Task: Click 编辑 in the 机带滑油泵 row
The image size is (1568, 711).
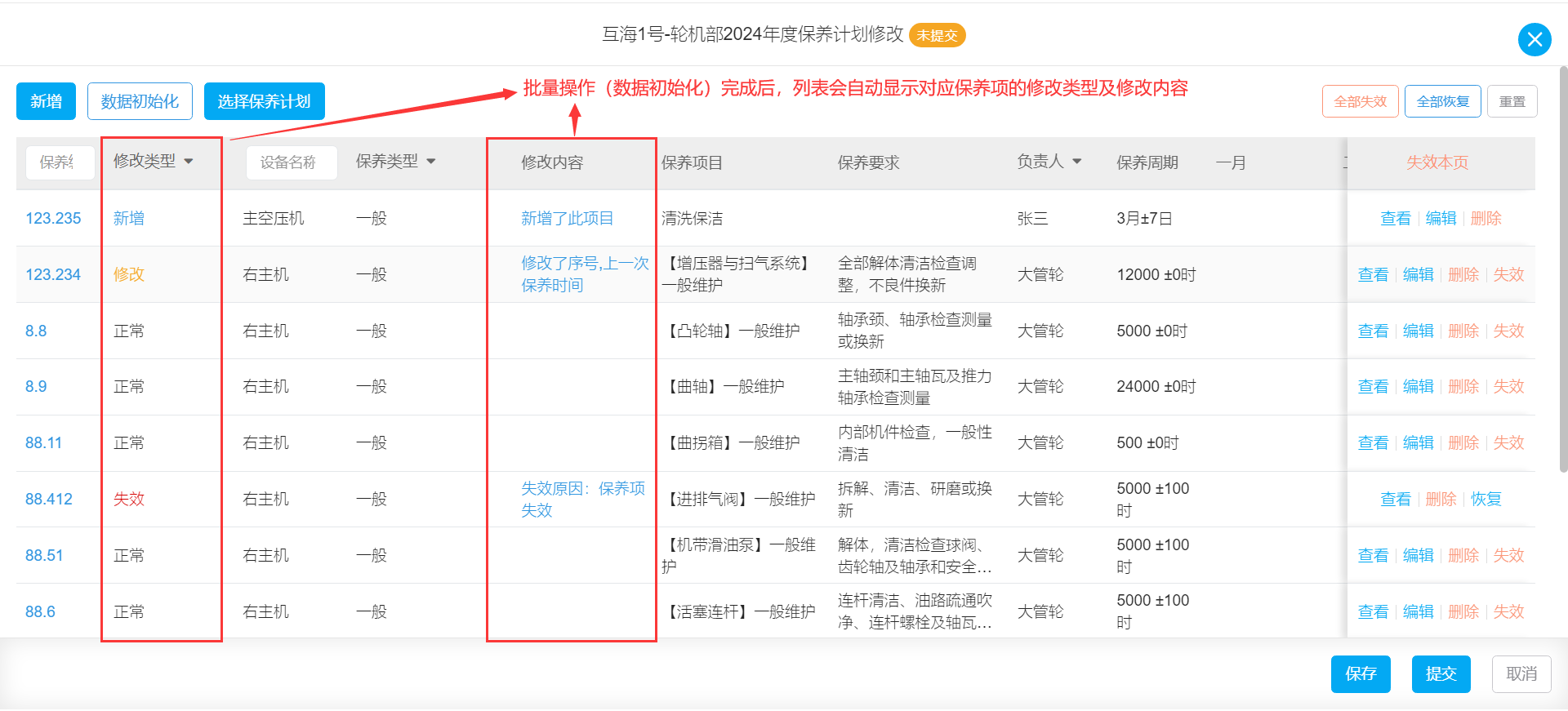Action: click(x=1419, y=555)
